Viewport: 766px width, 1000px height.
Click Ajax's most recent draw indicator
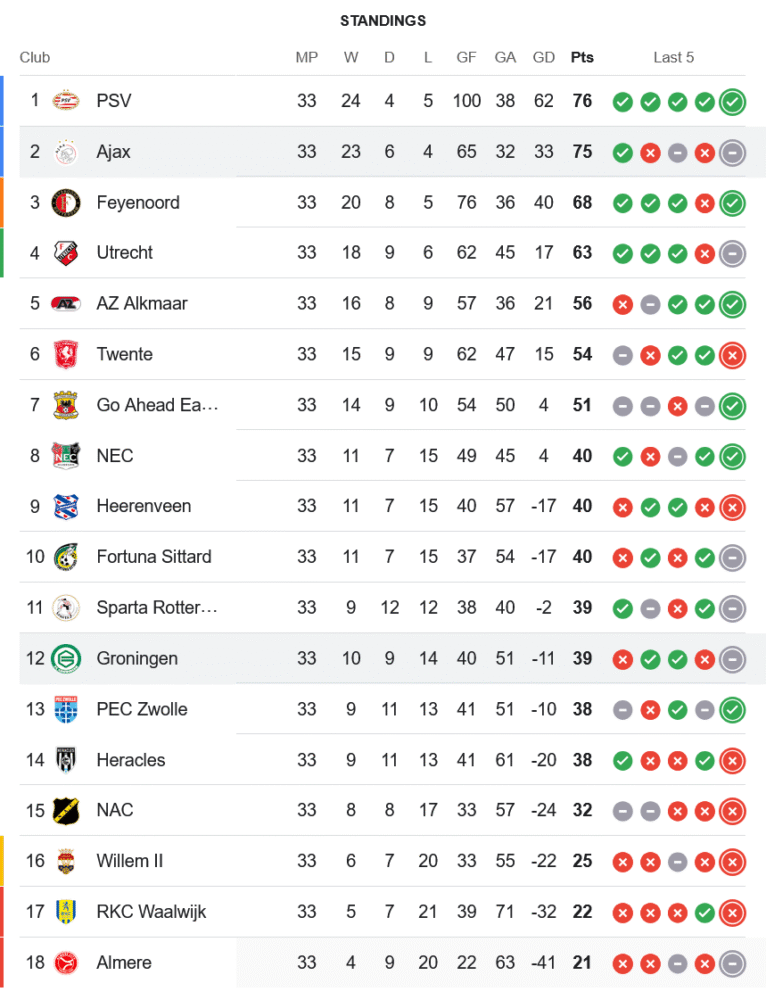click(733, 152)
